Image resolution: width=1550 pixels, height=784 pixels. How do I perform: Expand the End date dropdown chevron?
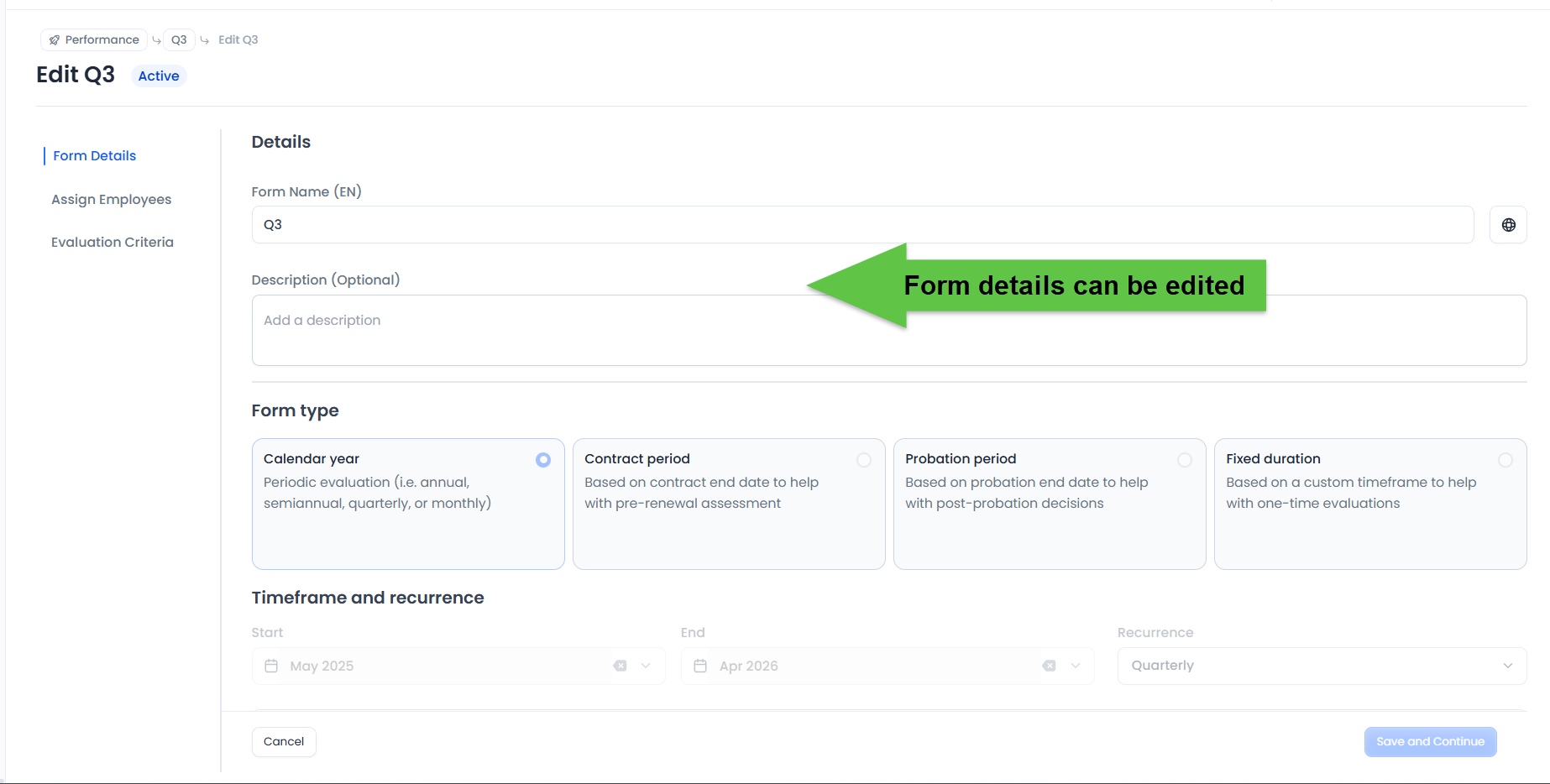pos(1075,665)
